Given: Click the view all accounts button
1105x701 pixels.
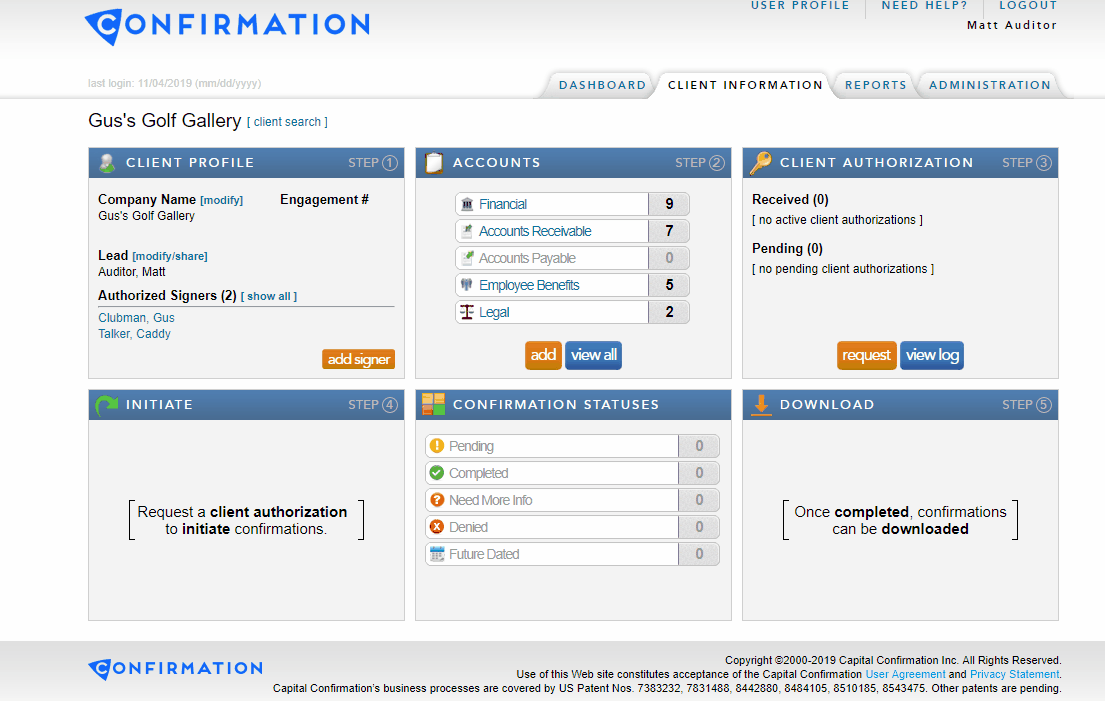Looking at the screenshot, I should (593, 355).
